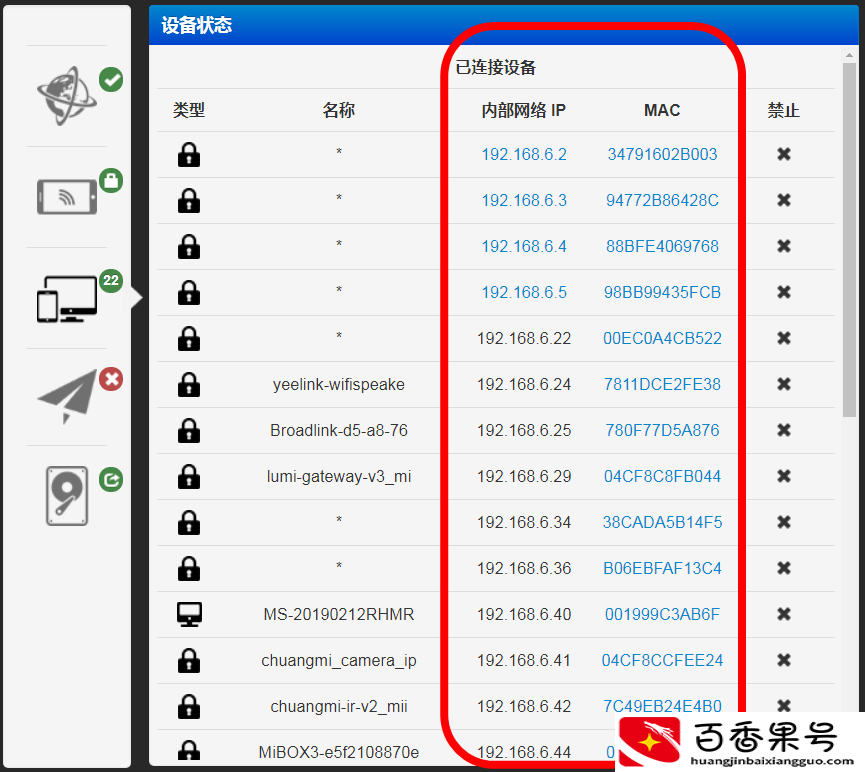Screen dimensions: 865x772
Task: Block yeelink-wifispeake device with X icon
Action: (x=784, y=384)
